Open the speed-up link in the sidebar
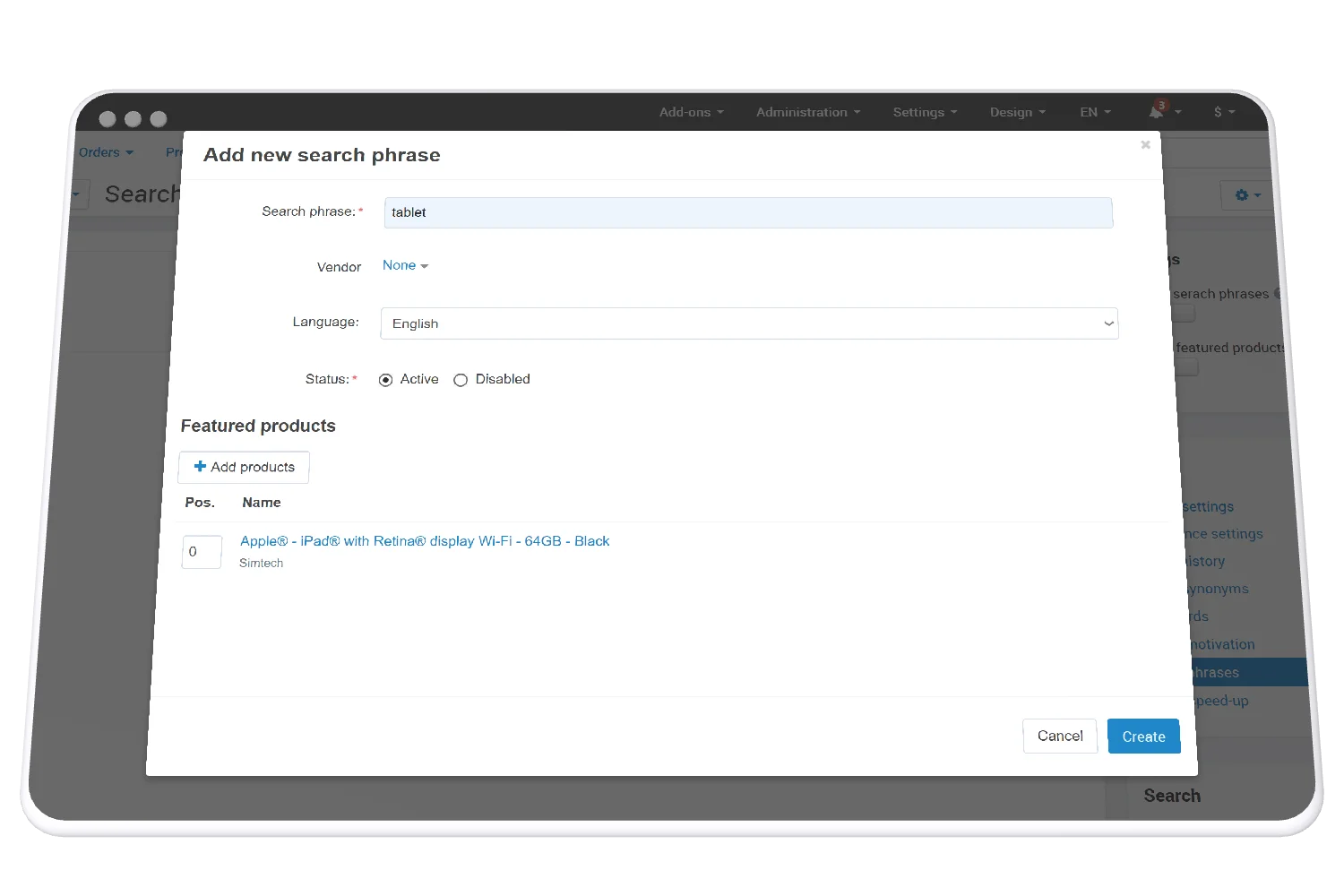The image size is (1344, 896). coord(1221,701)
